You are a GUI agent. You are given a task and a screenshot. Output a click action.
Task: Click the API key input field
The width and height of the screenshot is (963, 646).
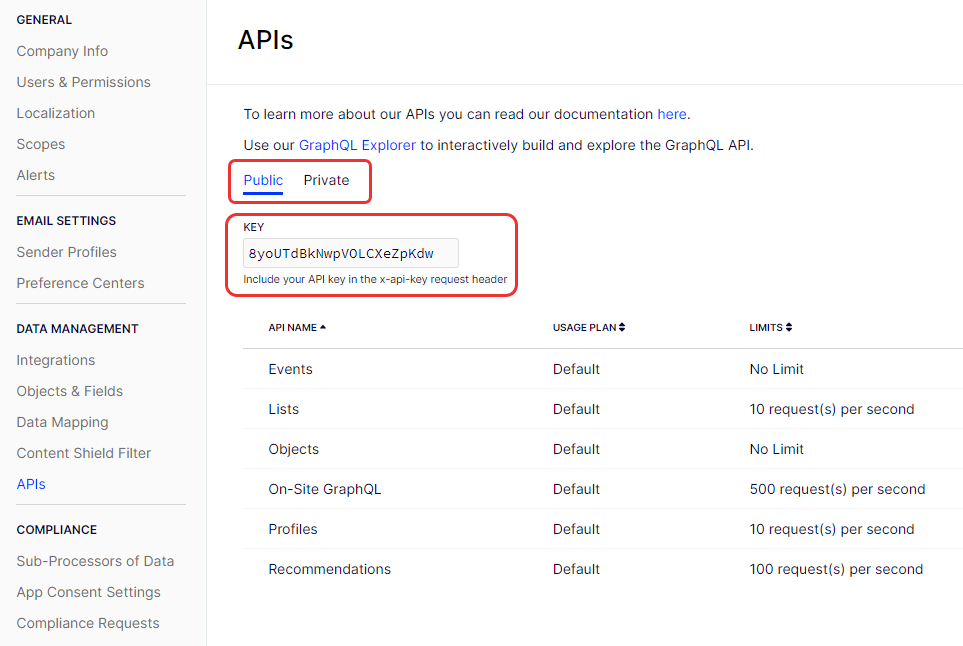point(350,253)
